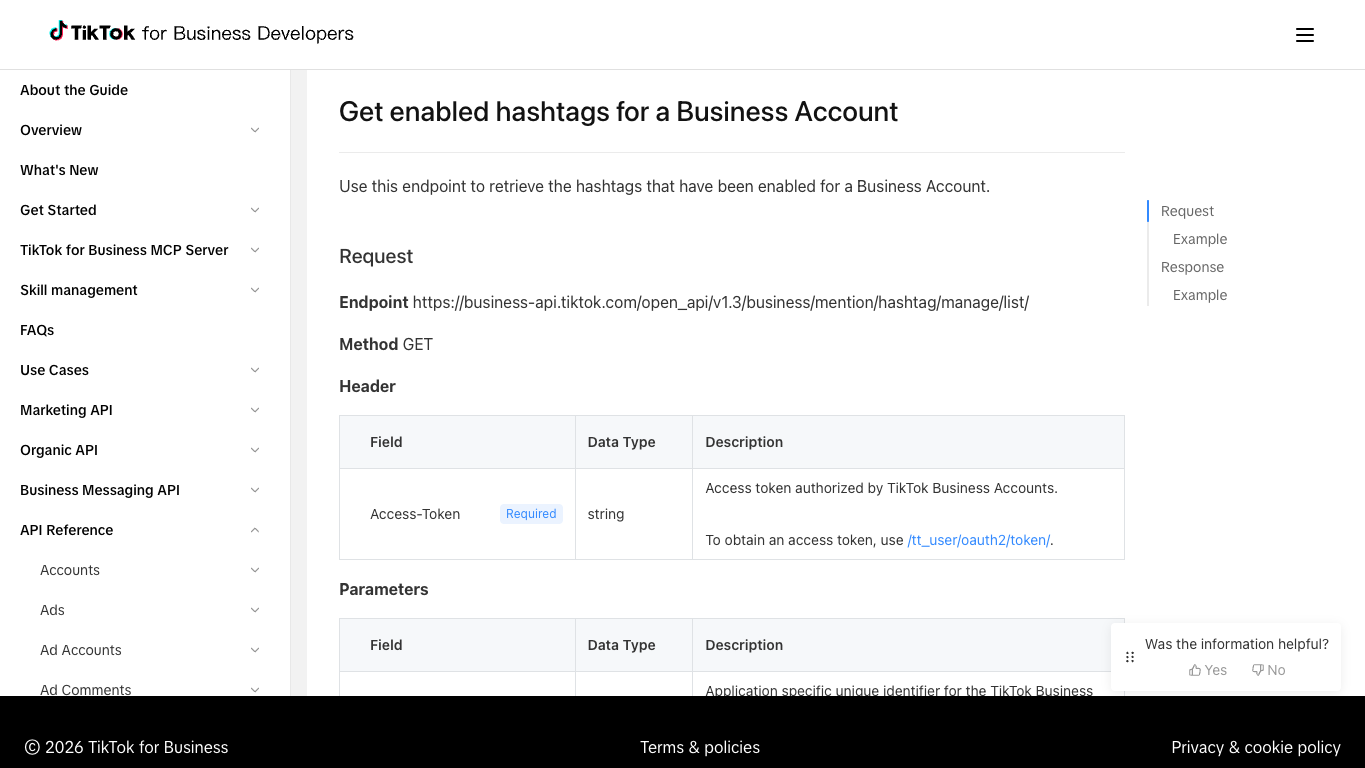
Task: Click the Request section heading
Action: (x=376, y=256)
